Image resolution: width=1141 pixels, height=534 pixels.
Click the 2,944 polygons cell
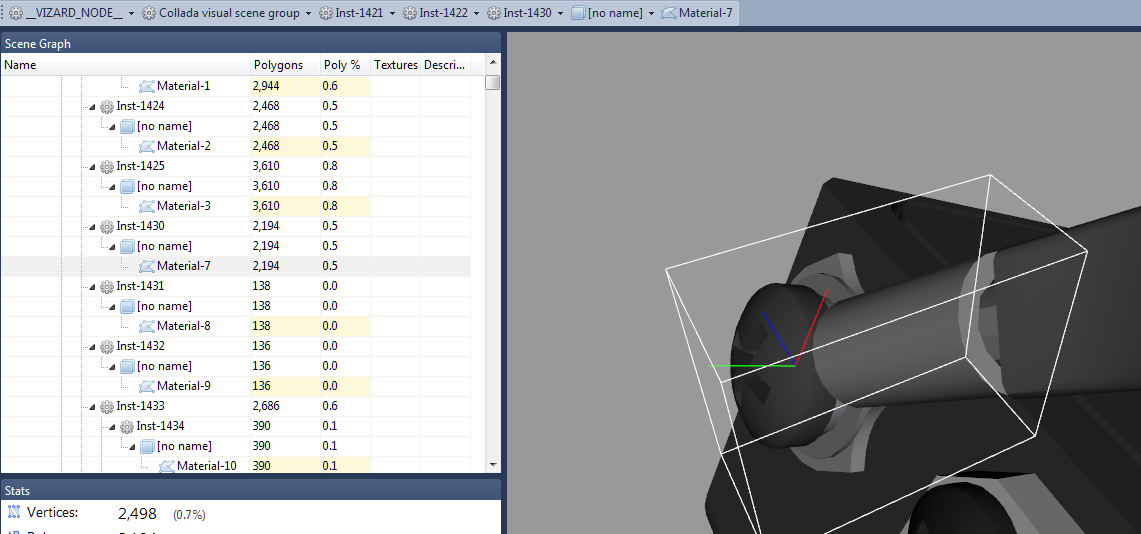pyautogui.click(x=285, y=86)
